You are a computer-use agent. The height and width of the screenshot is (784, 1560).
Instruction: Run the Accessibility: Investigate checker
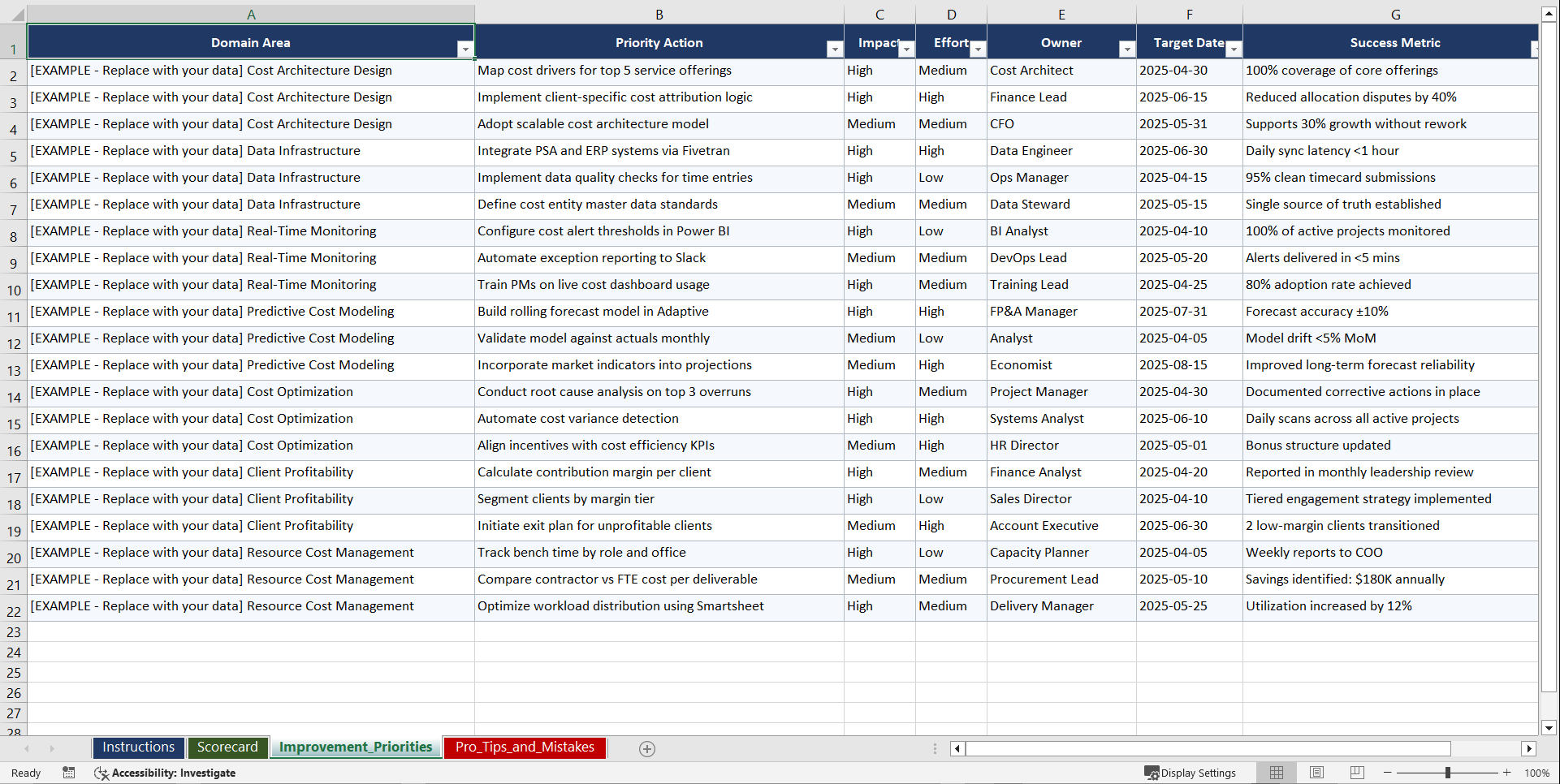point(166,773)
